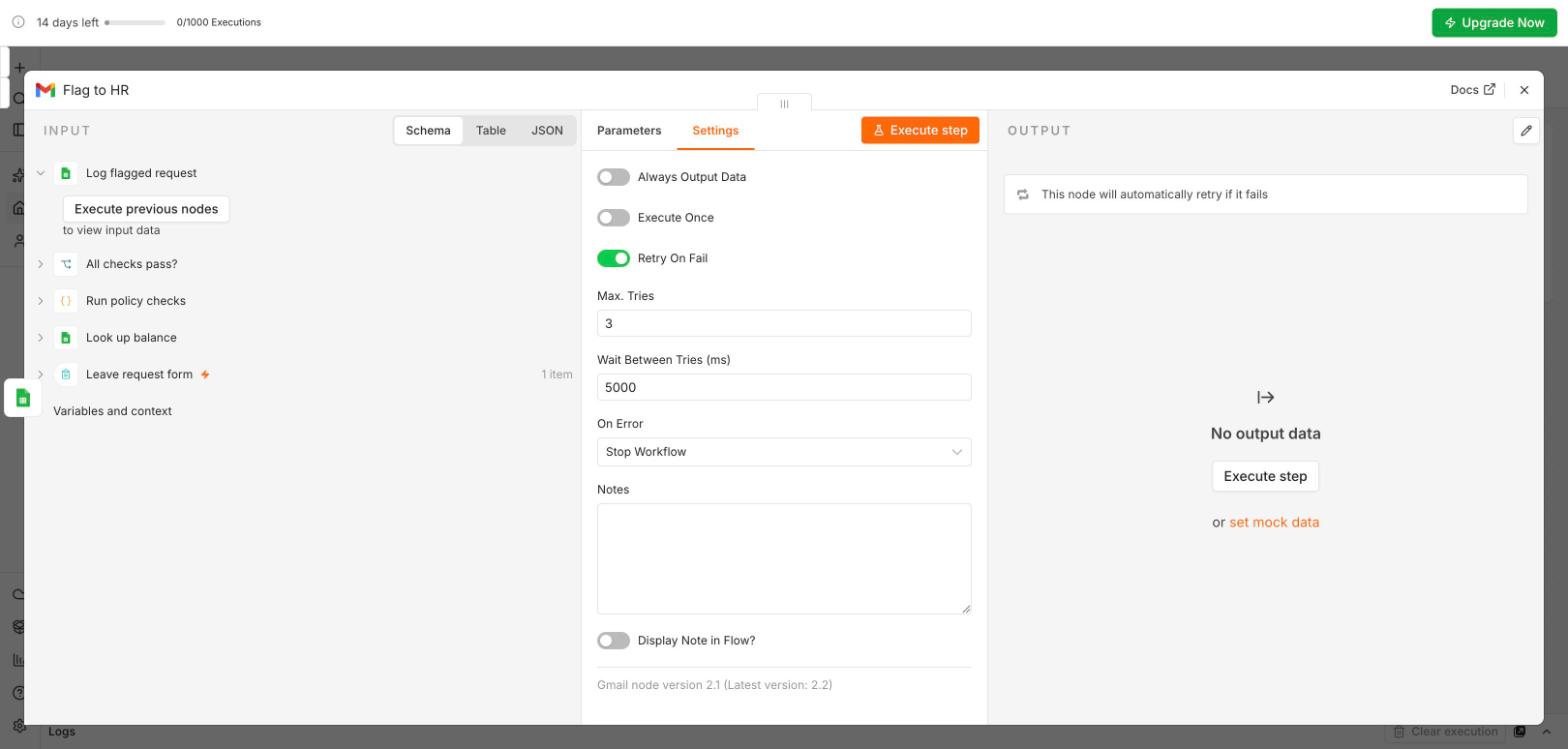Click the Google Sheets node icon on left edge
This screenshot has height=749, width=1568.
[x=23, y=398]
